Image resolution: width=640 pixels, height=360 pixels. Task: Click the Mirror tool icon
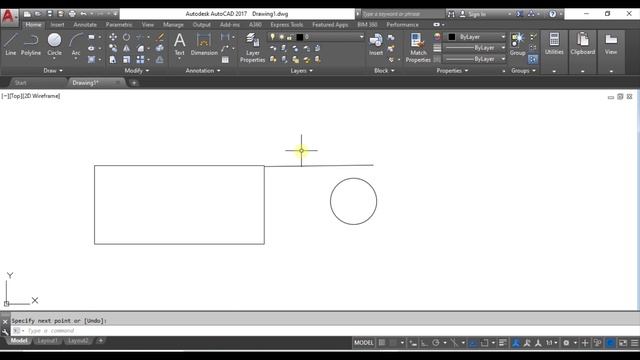pyautogui.click(x=127, y=49)
